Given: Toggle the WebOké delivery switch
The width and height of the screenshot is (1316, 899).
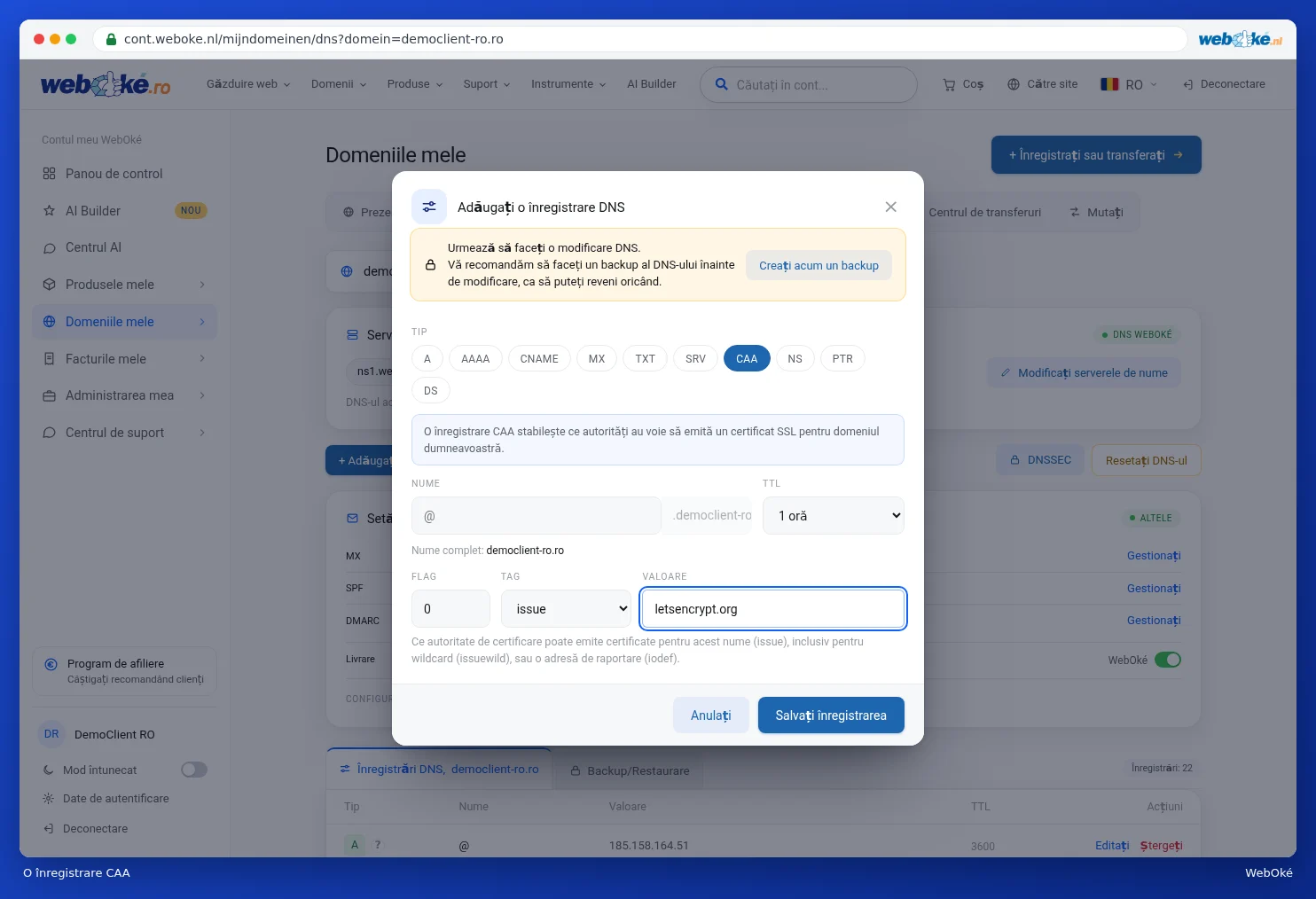Looking at the screenshot, I should click(1168, 660).
